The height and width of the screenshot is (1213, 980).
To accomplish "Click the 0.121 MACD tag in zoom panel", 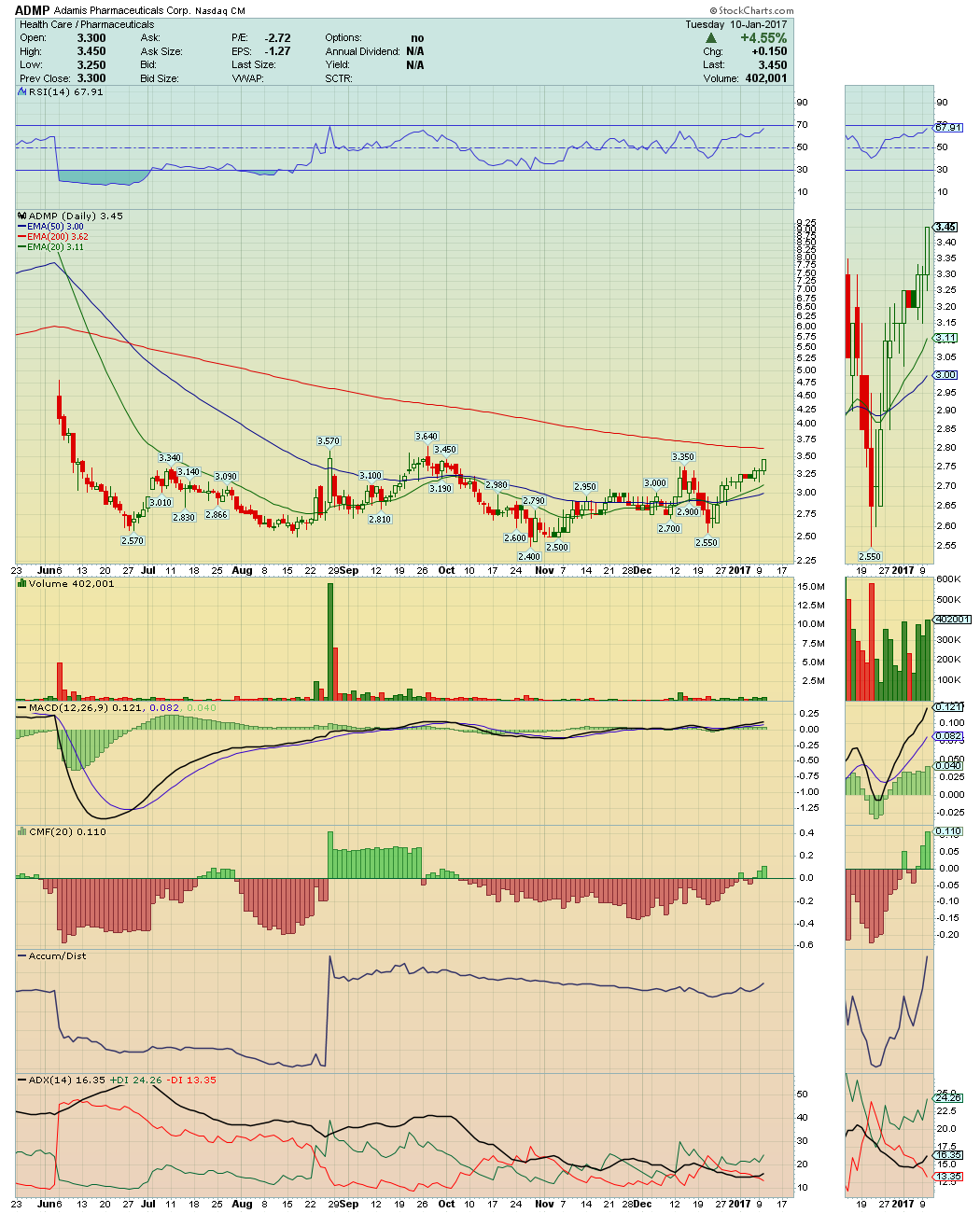I will (x=948, y=706).
